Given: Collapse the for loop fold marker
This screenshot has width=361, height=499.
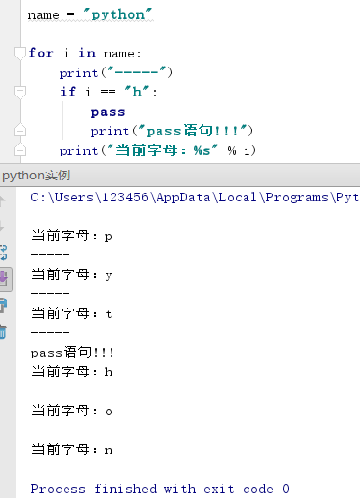Looking at the screenshot, I should point(20,53).
